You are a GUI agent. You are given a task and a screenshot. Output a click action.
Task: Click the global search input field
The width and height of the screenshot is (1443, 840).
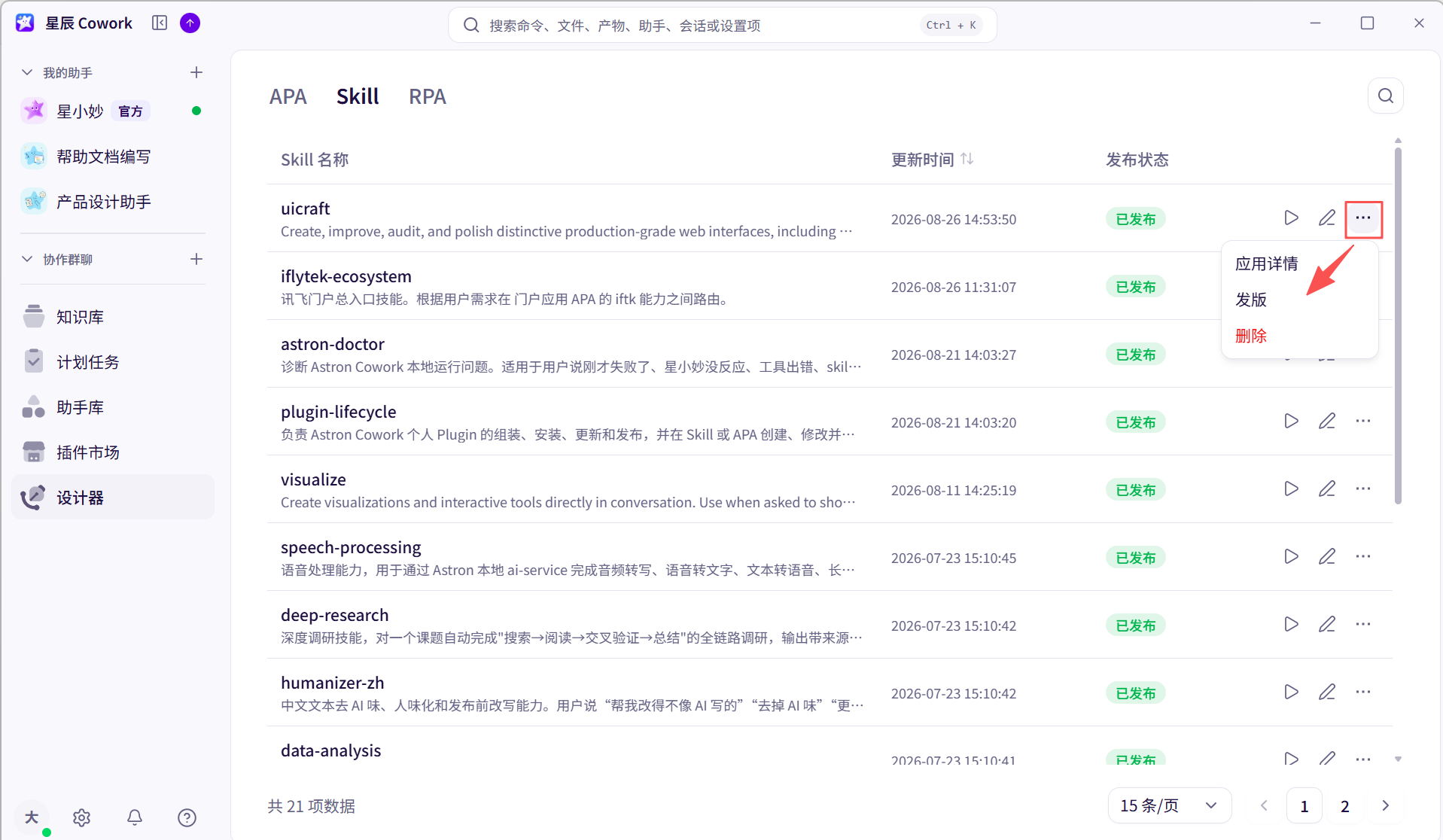click(723, 25)
